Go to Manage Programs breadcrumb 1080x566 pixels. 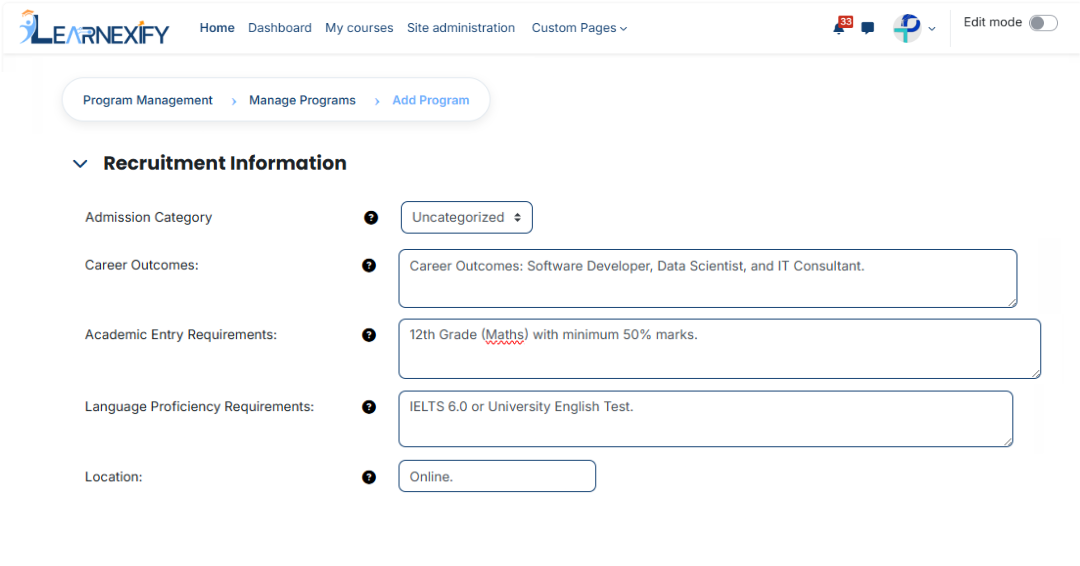tap(302, 101)
